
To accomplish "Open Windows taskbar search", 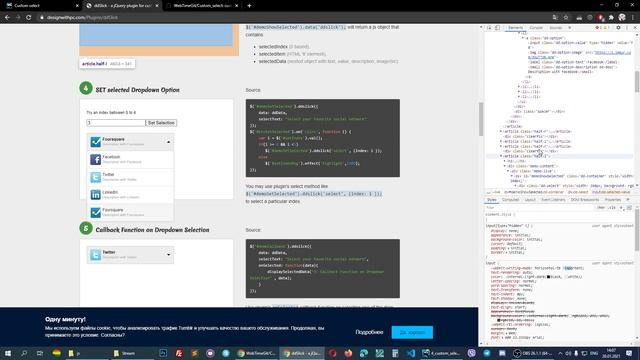I will pos(24,353).
